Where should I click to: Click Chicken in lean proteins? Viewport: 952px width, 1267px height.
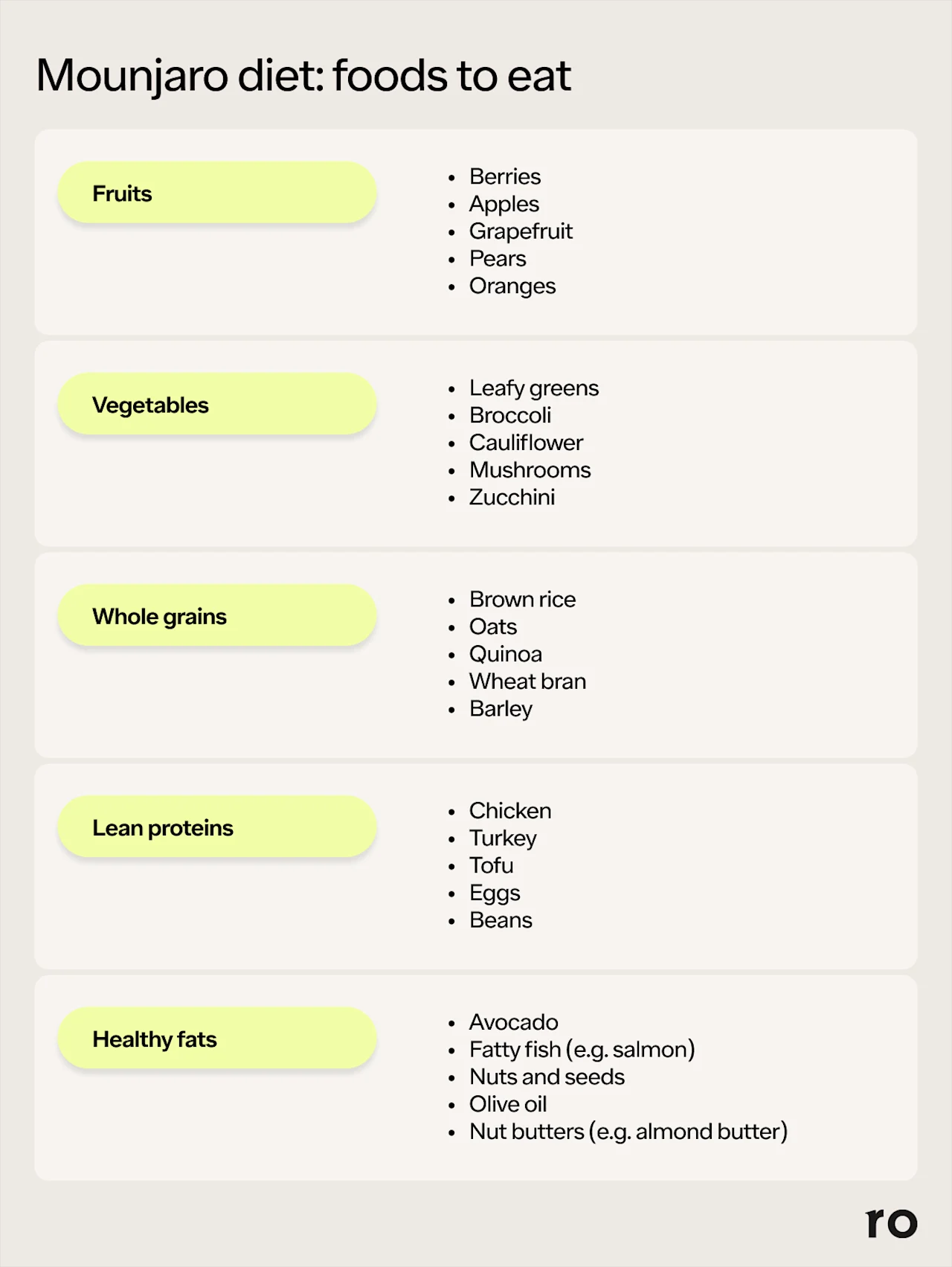[510, 811]
